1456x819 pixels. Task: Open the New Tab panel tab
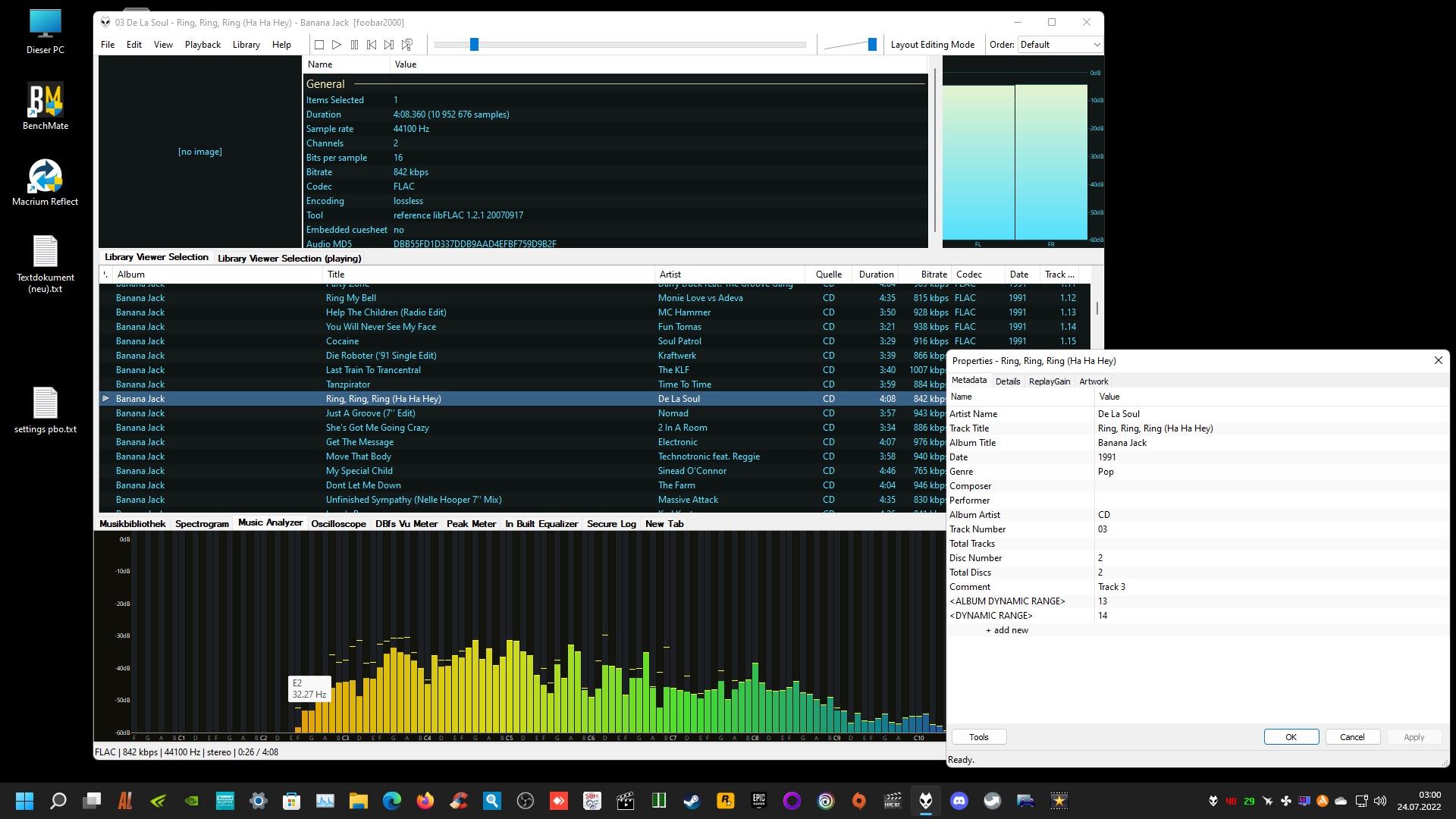(x=664, y=524)
